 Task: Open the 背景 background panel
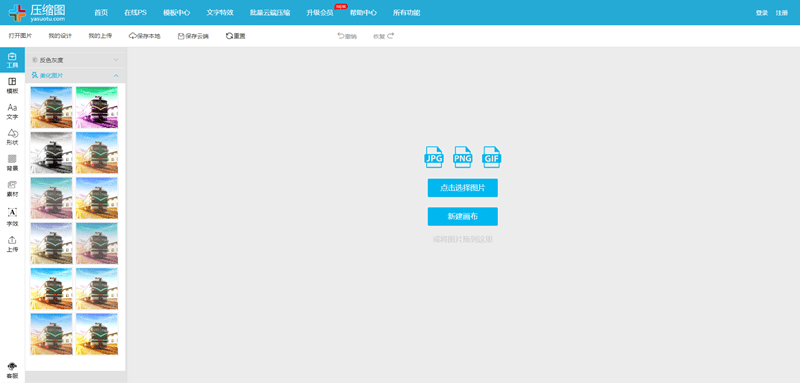click(12, 163)
